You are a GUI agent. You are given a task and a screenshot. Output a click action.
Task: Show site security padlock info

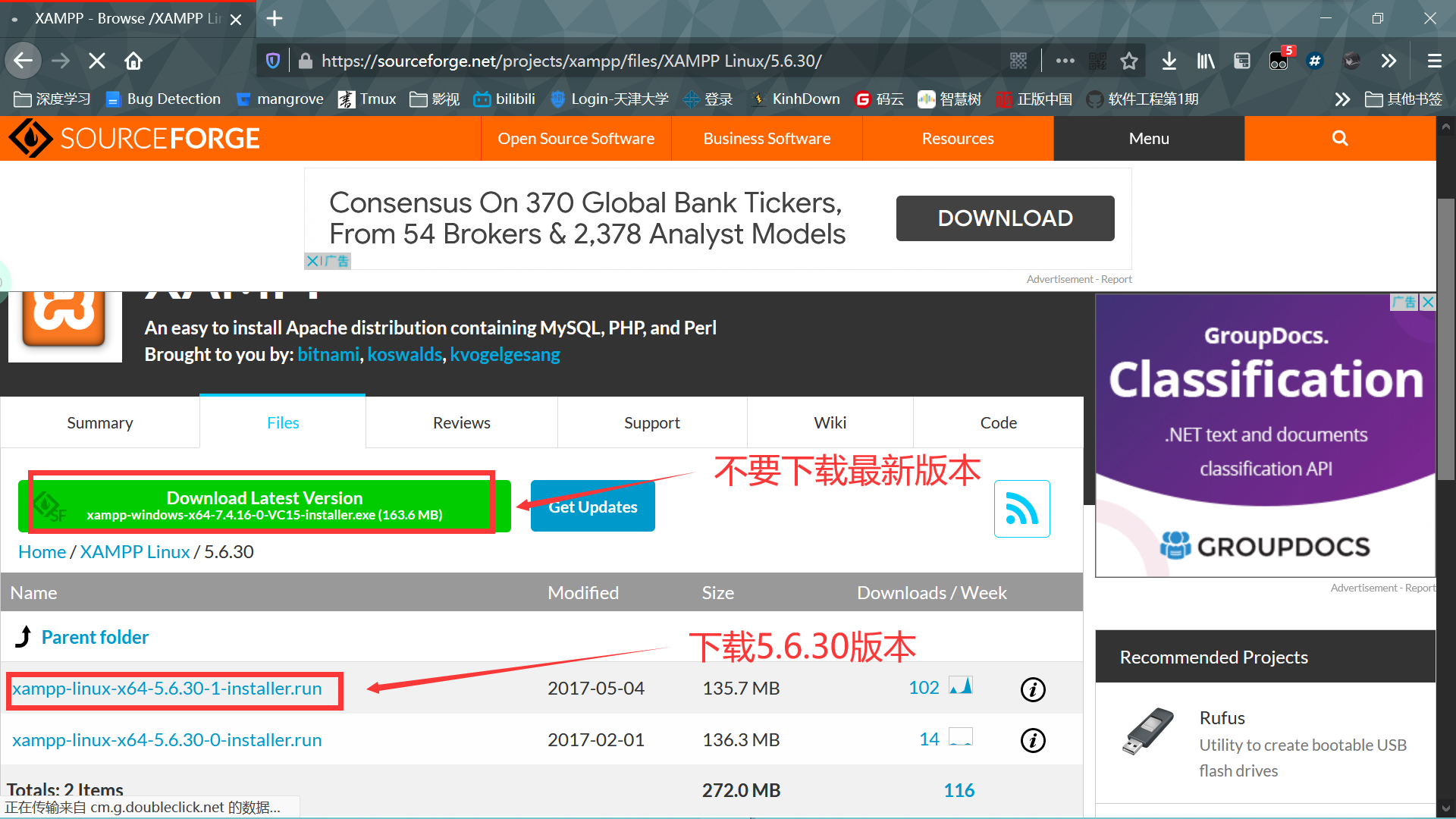(x=306, y=61)
